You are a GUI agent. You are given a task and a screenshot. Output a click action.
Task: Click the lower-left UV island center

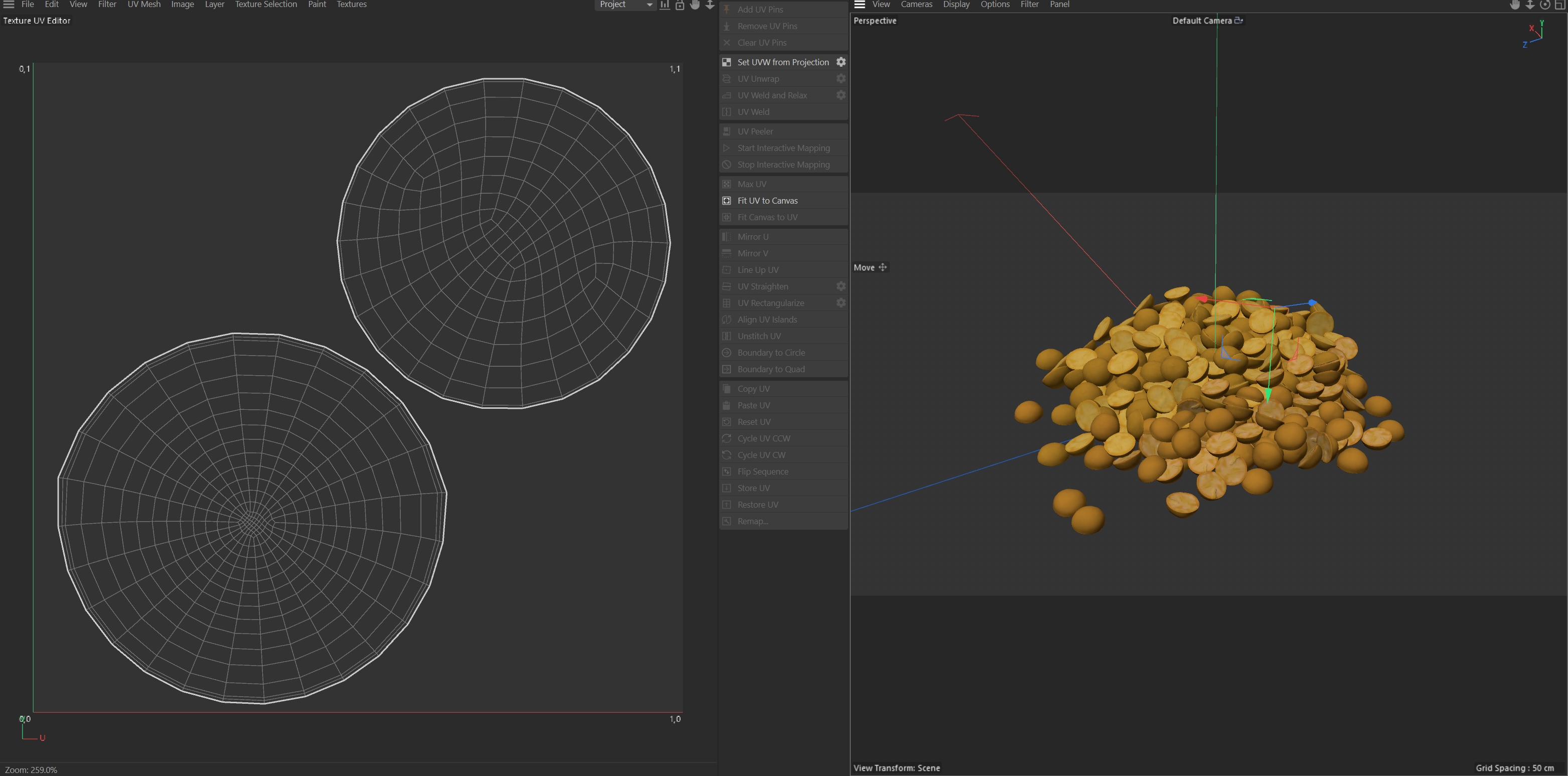click(251, 522)
